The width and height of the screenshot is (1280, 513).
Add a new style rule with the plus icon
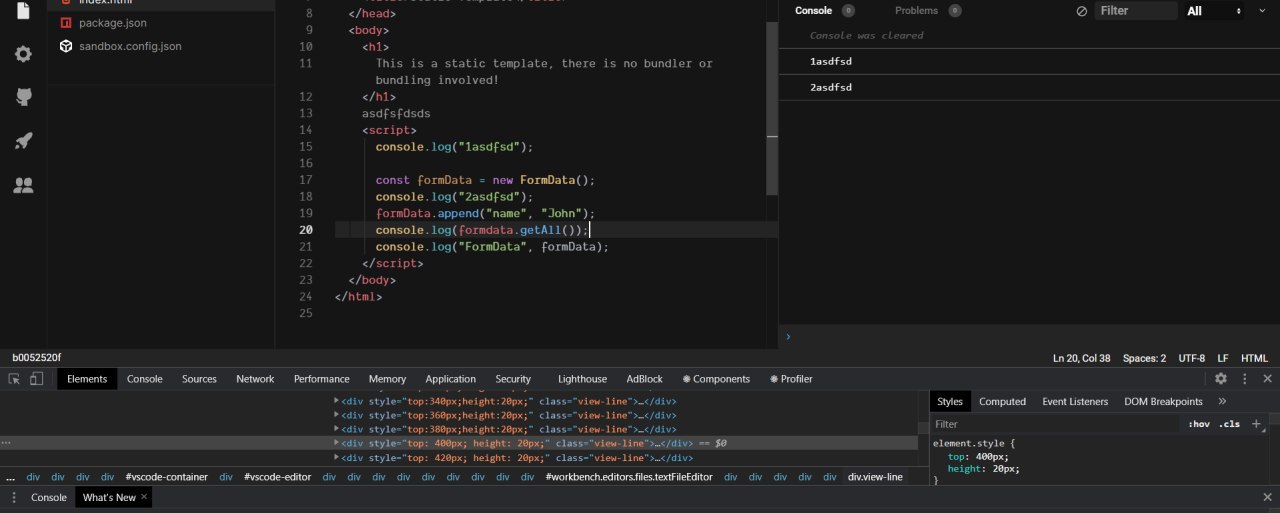click(1257, 424)
